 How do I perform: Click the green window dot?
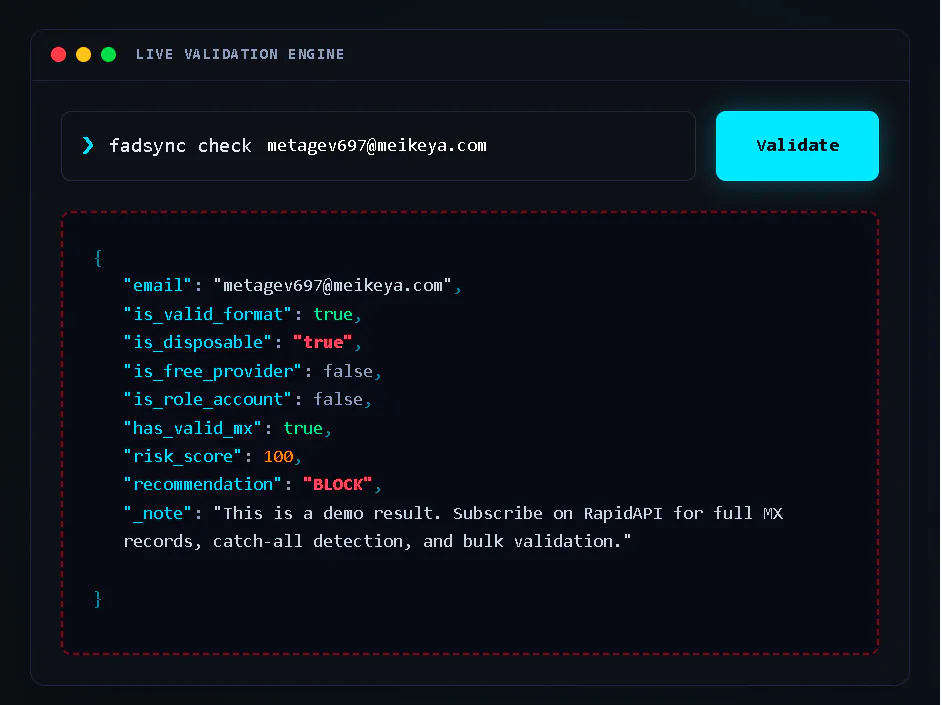[109, 55]
